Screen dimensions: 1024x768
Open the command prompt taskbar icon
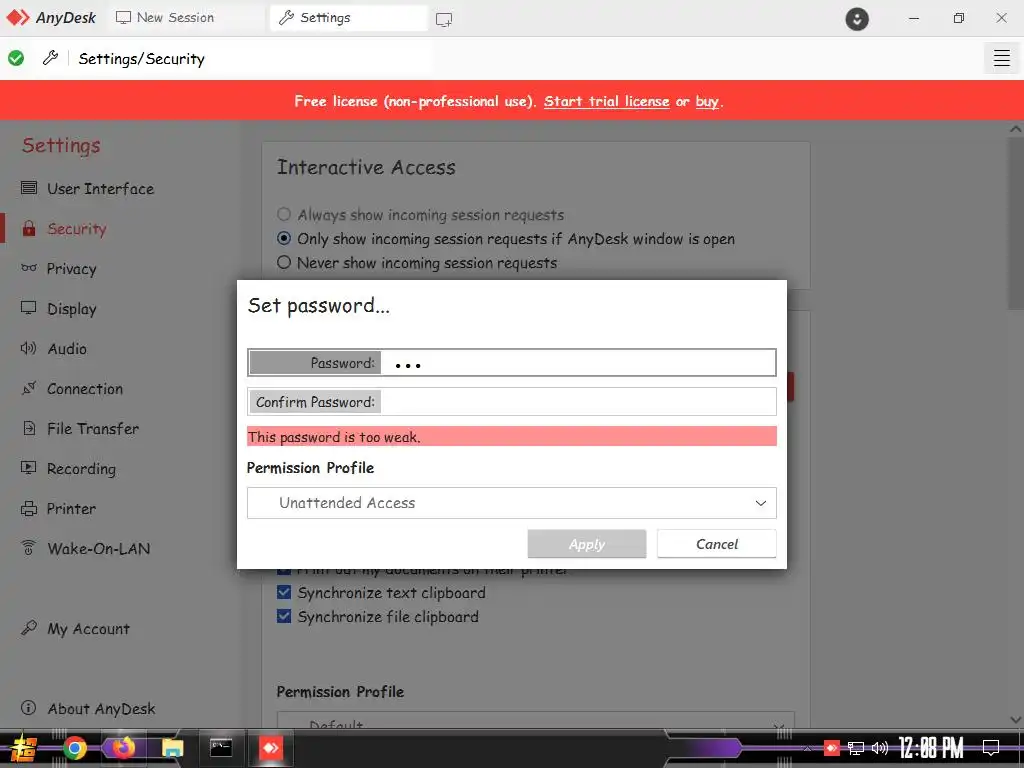point(221,748)
